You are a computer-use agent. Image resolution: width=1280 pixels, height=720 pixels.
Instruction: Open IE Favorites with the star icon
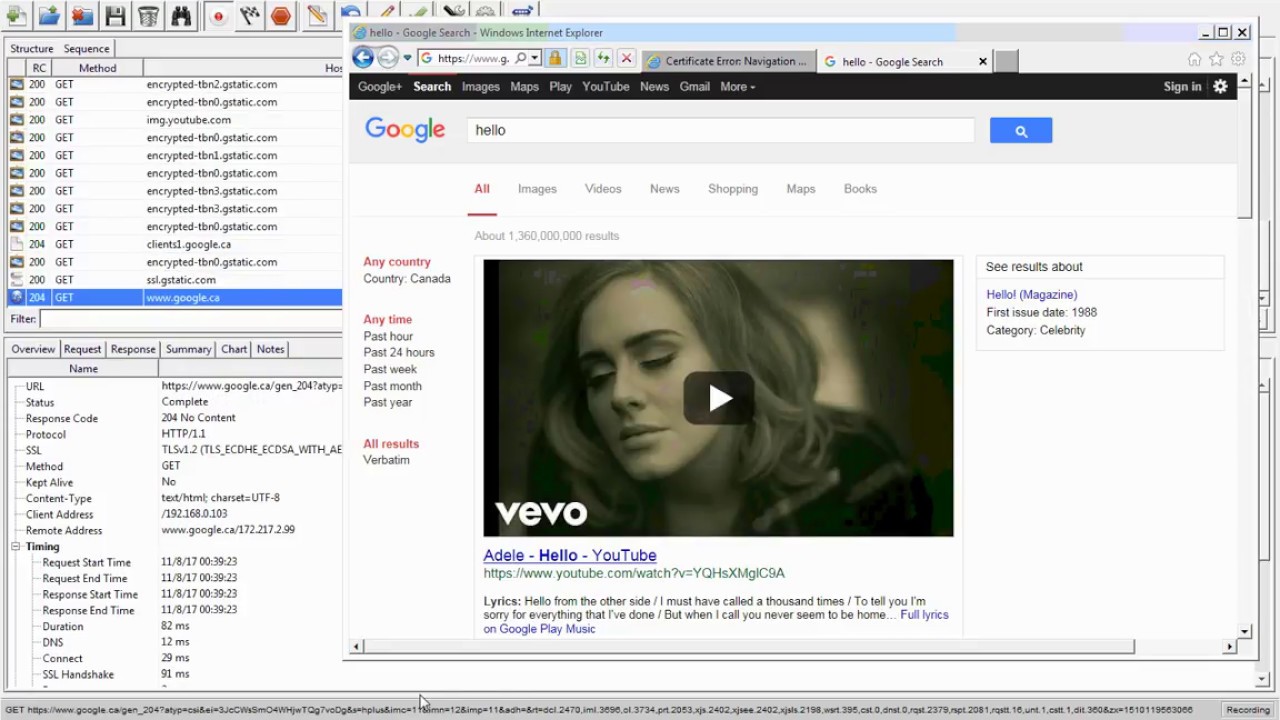tap(1216, 59)
